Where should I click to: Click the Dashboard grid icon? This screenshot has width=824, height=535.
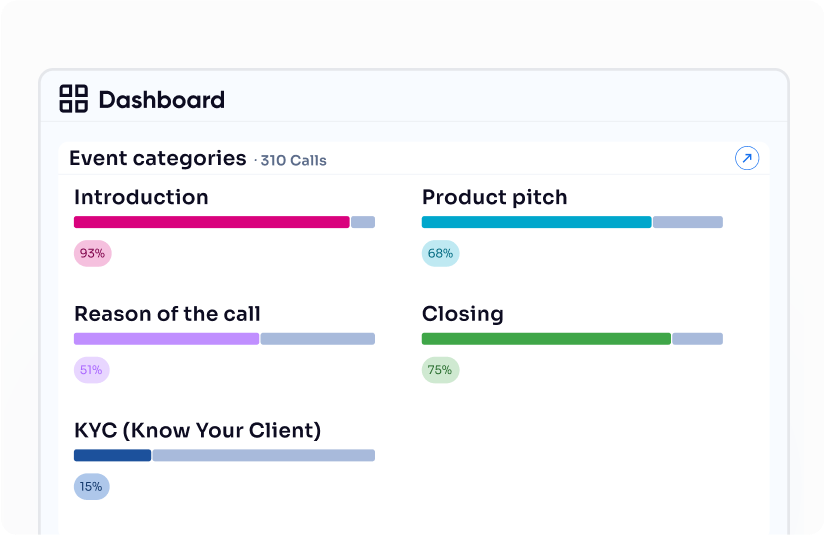74,99
